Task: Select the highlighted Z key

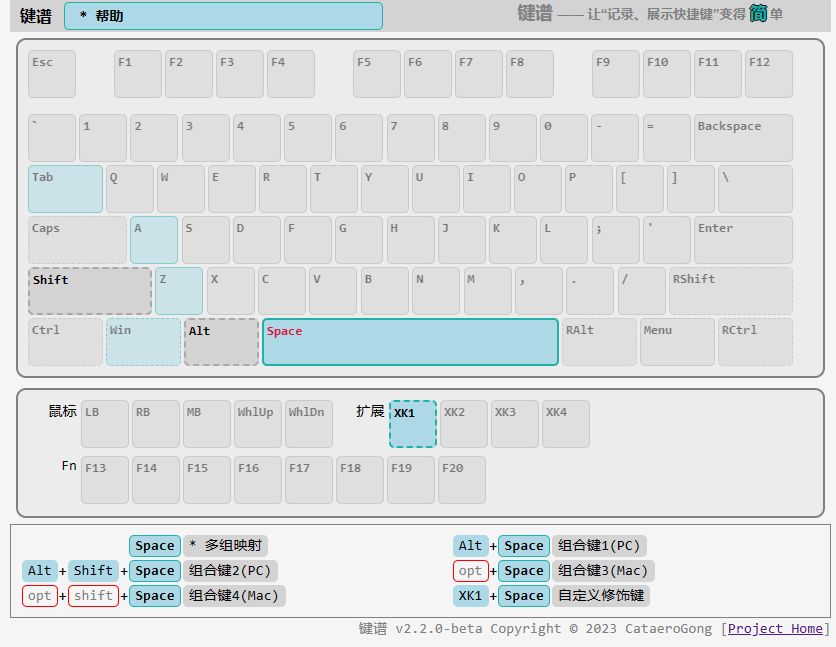Action: [179, 291]
